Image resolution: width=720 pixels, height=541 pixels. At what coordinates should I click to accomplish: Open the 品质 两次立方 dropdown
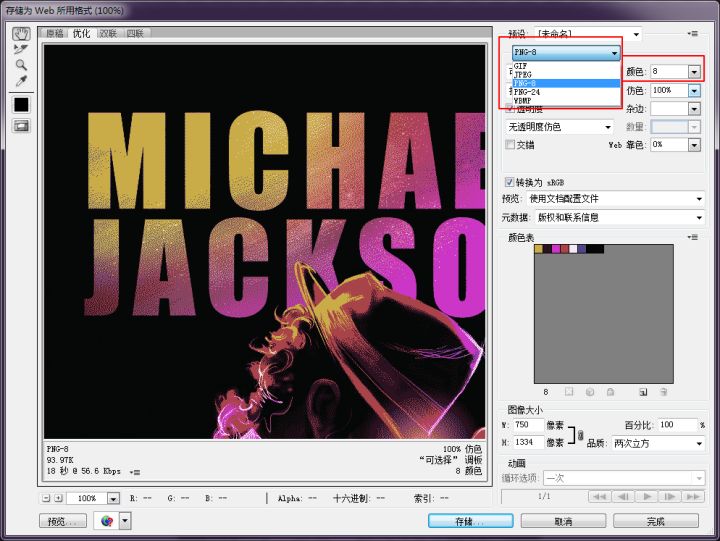(658, 443)
